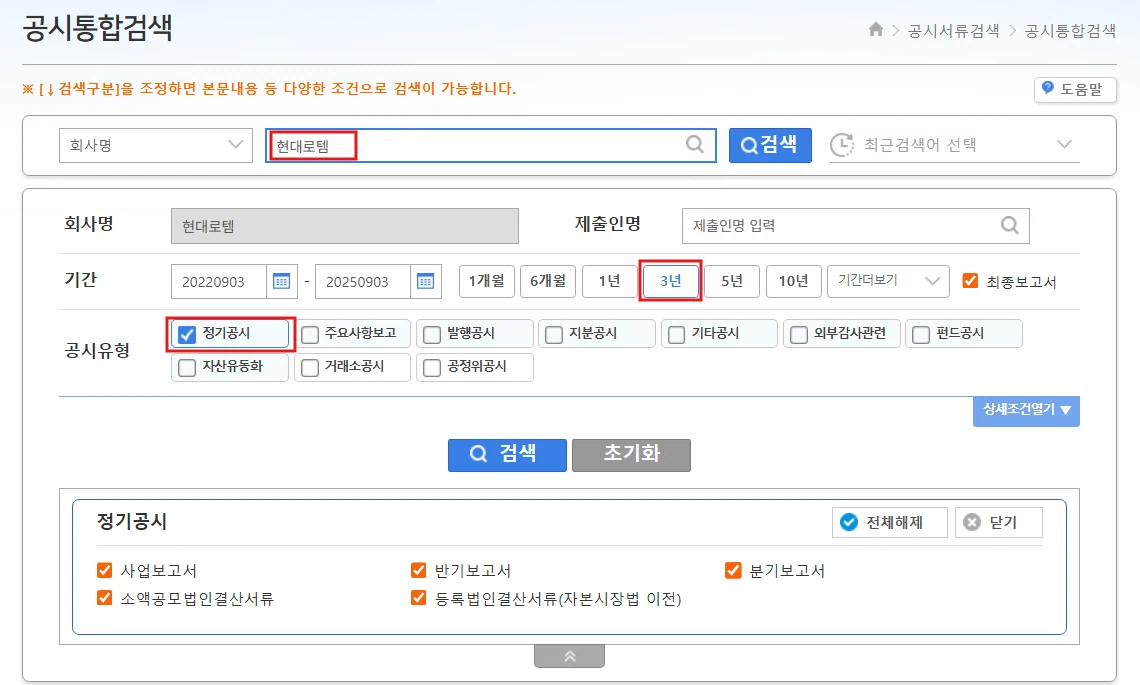This screenshot has width=1140, height=685.
Task: Check the 공정위공시 checkbox
Action: tap(432, 368)
